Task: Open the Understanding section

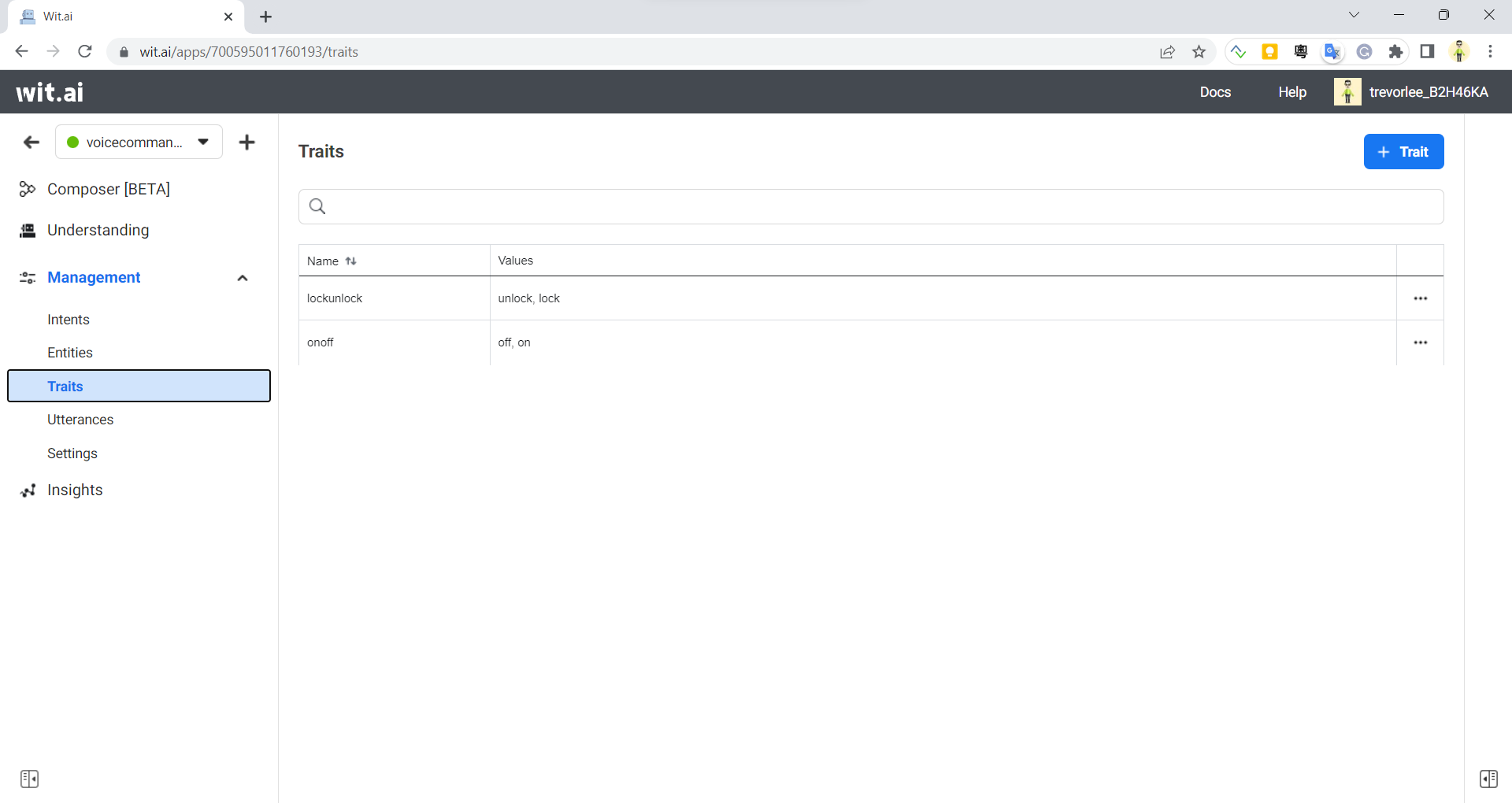Action: coord(98,230)
